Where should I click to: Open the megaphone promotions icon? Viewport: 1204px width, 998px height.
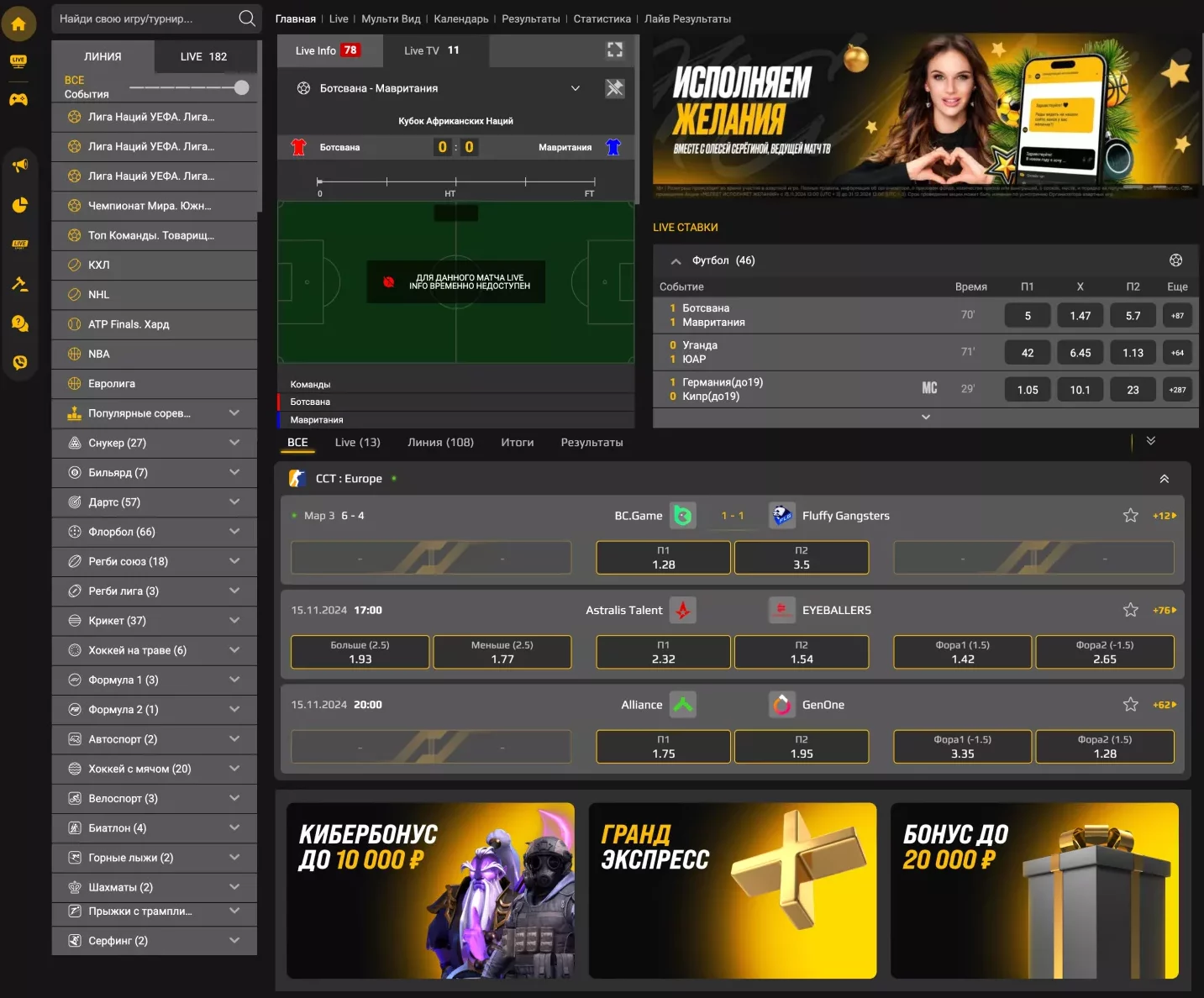tap(20, 165)
